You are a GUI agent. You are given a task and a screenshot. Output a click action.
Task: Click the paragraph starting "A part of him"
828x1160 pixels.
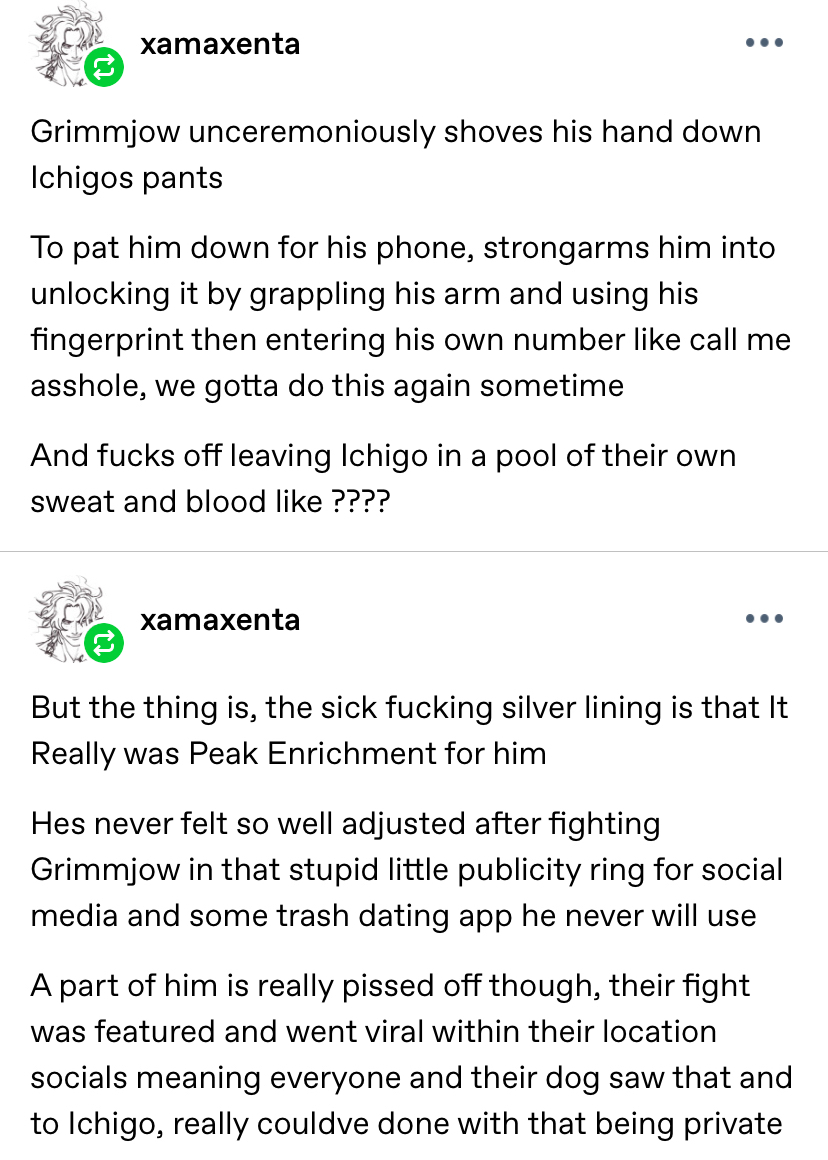[410, 1054]
